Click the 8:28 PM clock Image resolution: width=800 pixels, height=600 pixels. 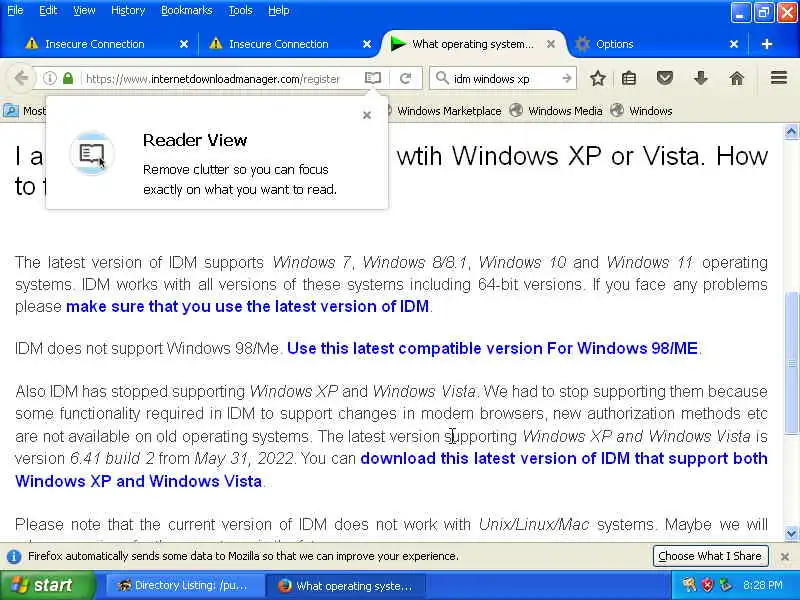click(x=763, y=585)
